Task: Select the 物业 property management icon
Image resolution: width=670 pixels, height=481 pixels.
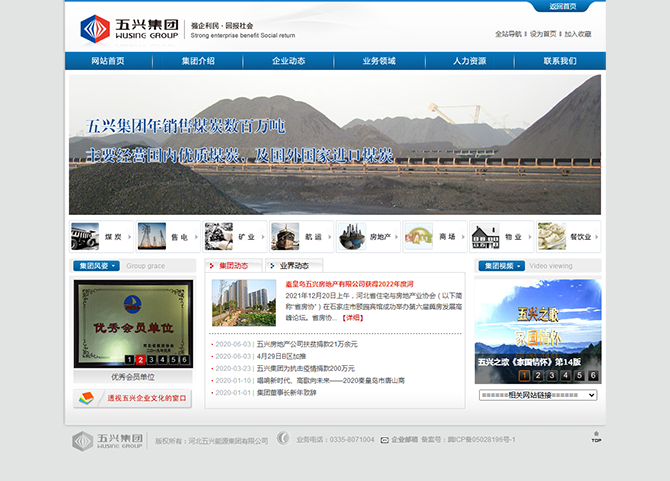Action: pos(485,236)
